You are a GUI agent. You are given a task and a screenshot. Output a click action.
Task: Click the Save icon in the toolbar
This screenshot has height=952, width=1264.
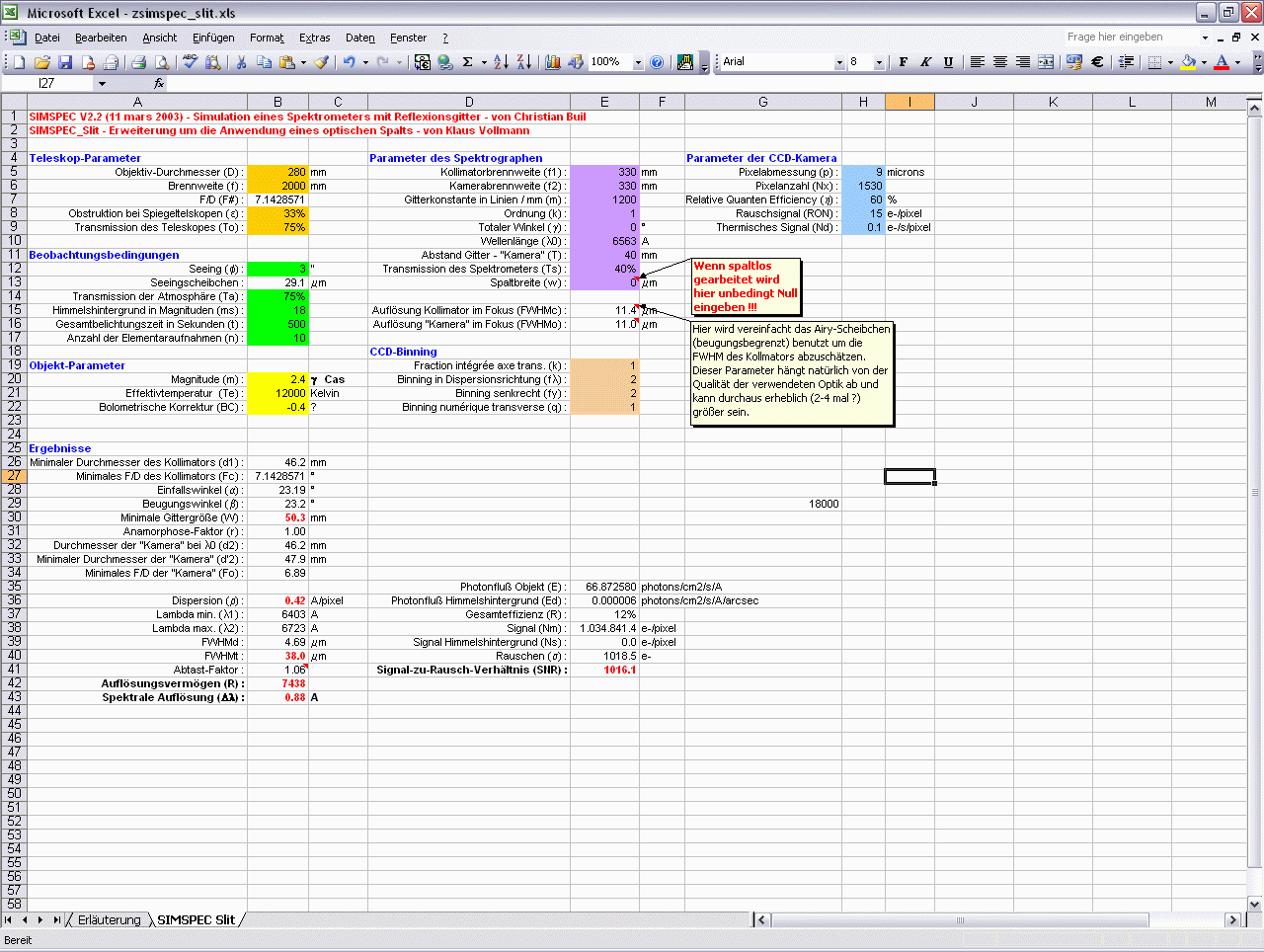tap(65, 62)
